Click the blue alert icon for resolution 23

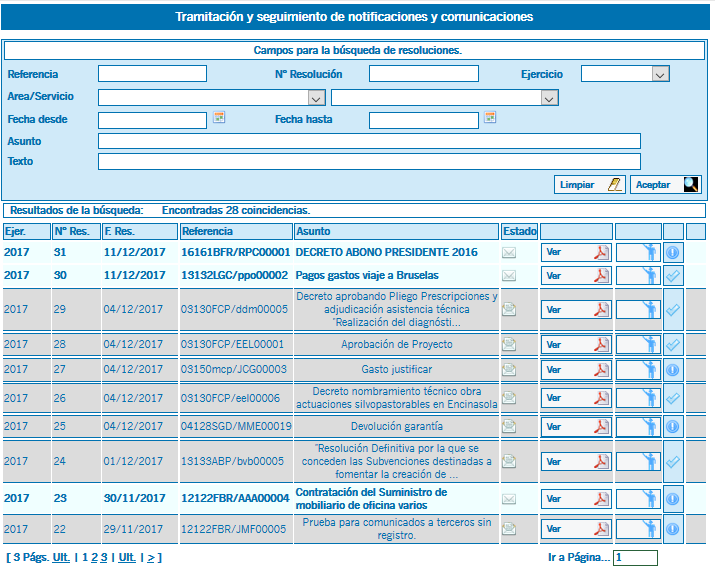point(673,499)
